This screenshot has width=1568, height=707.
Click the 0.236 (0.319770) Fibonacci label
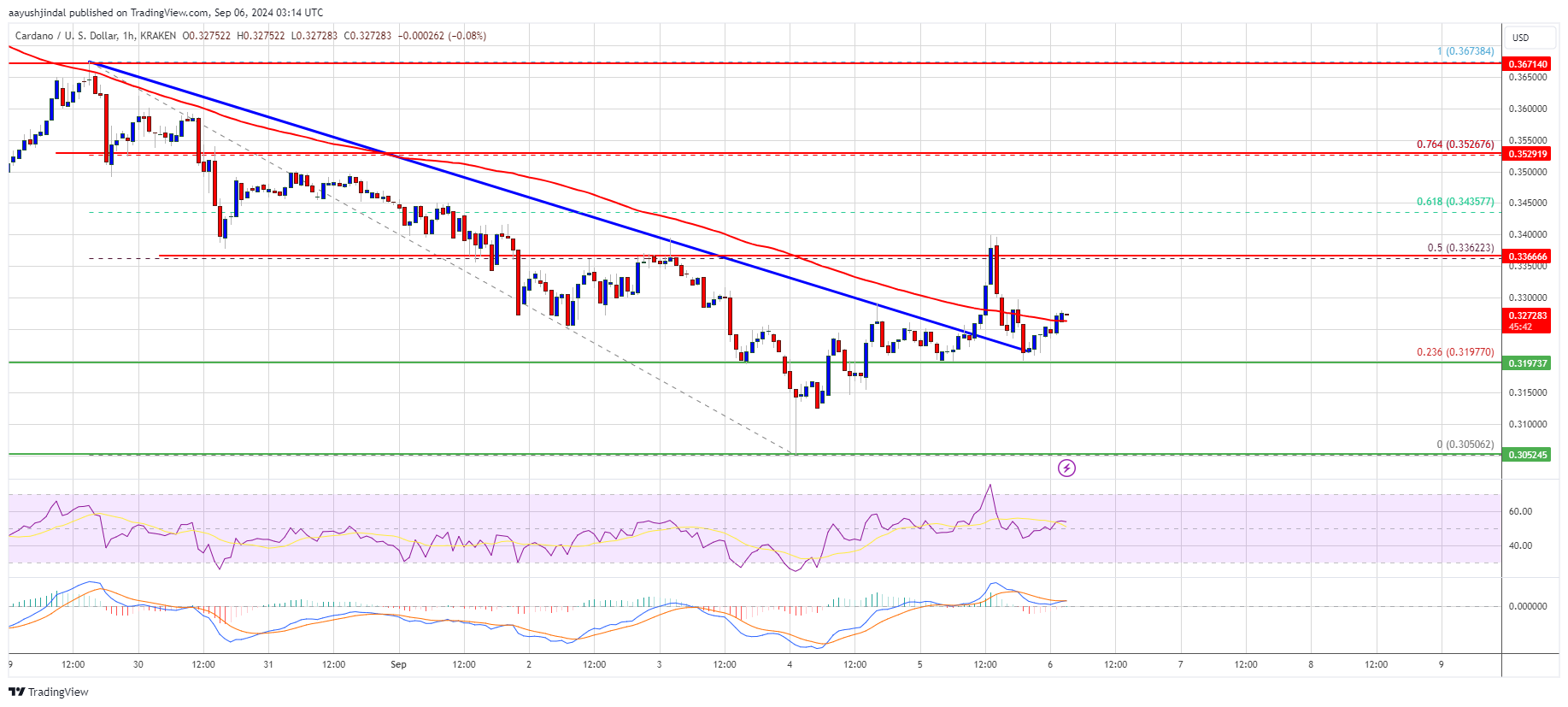[x=1455, y=352]
